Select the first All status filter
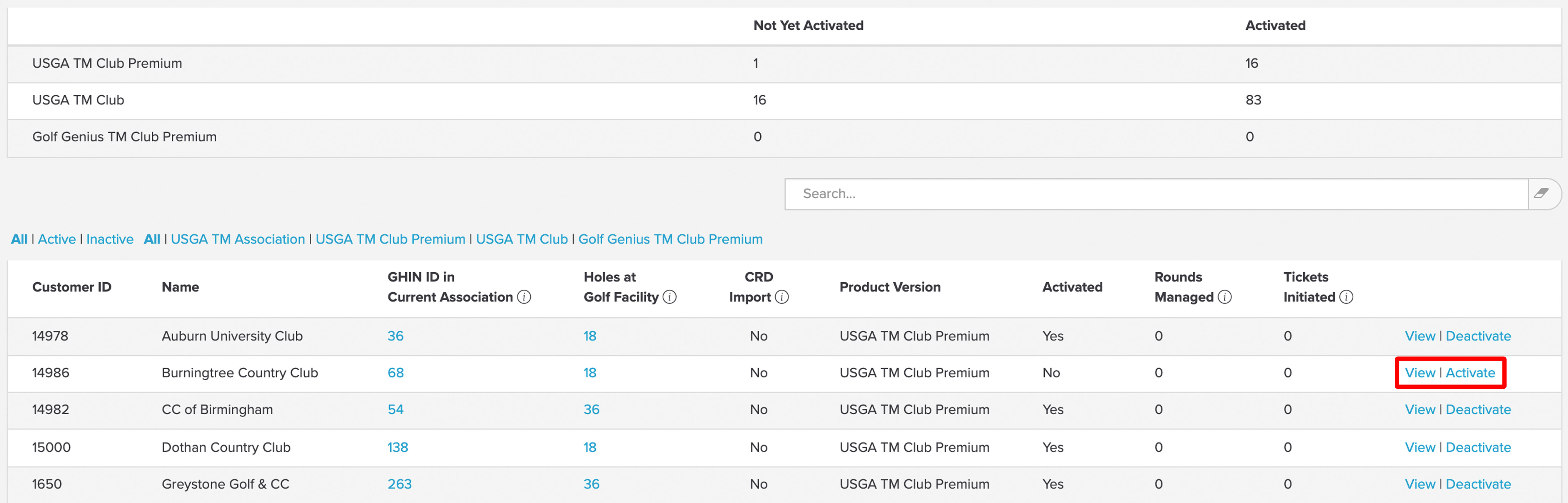 click(x=19, y=239)
